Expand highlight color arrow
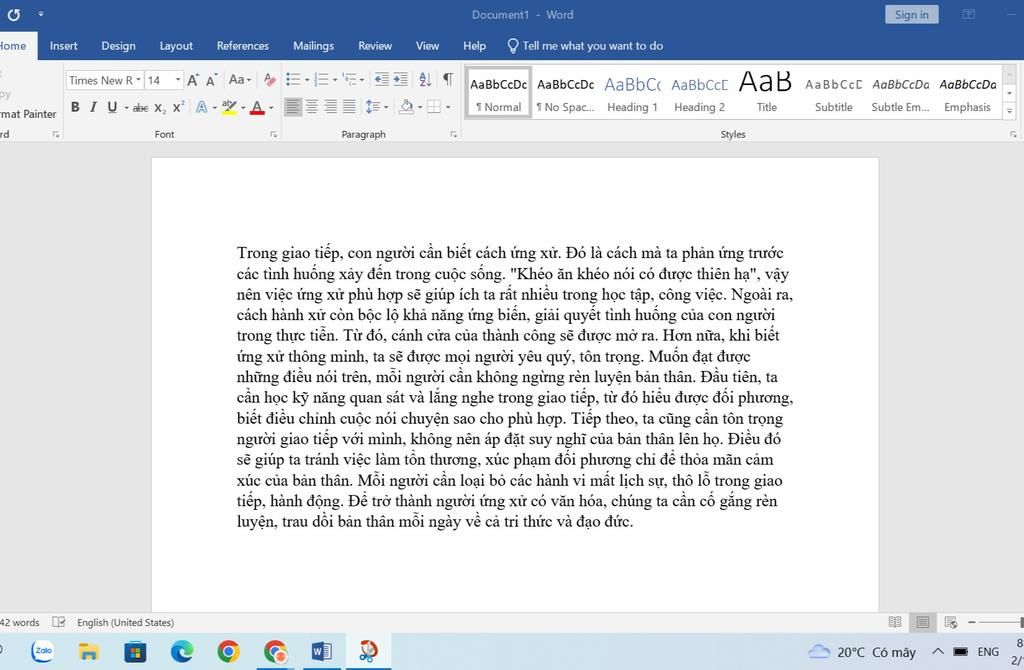 pyautogui.click(x=244, y=108)
